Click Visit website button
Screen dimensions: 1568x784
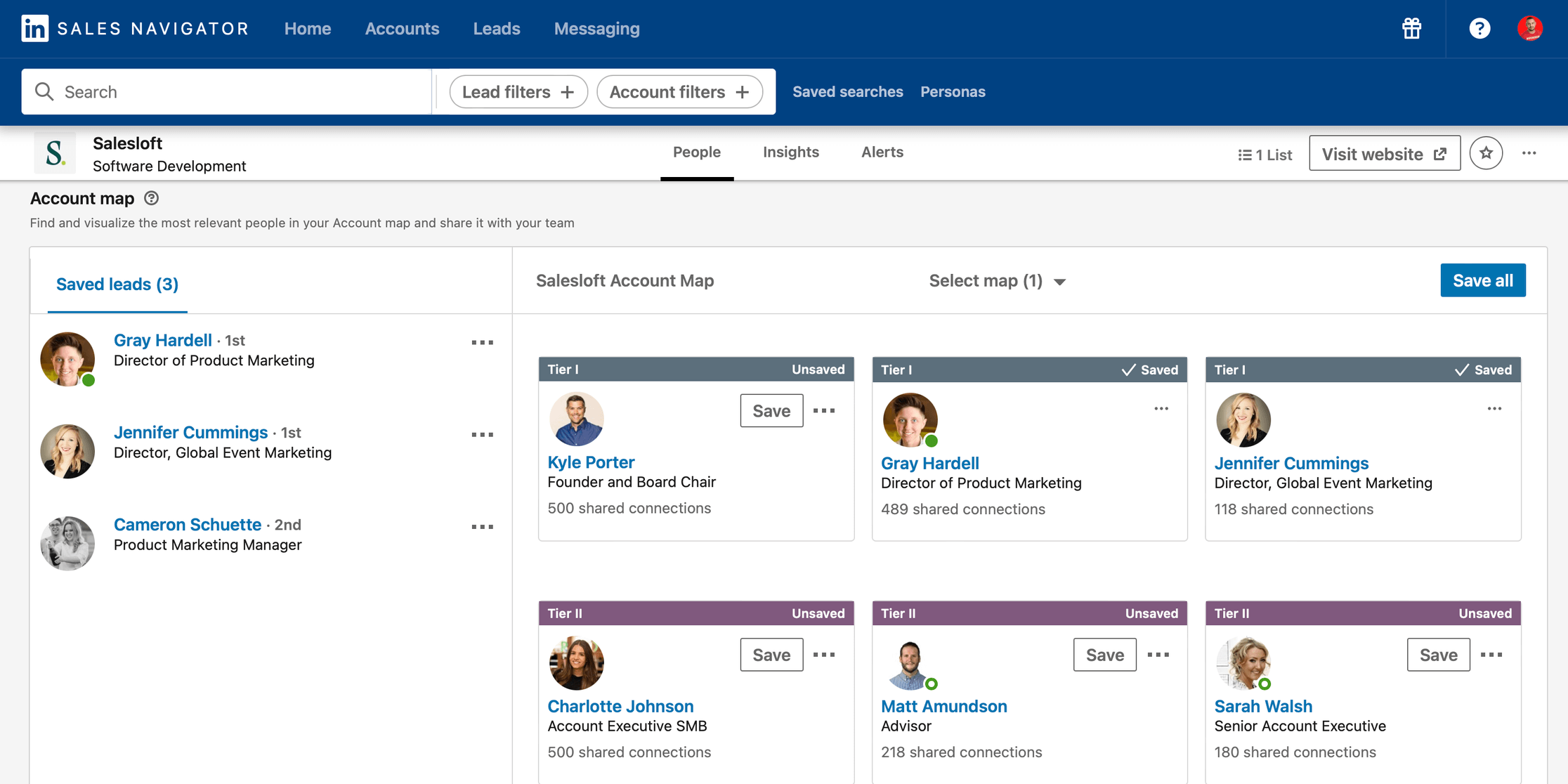(x=1384, y=153)
